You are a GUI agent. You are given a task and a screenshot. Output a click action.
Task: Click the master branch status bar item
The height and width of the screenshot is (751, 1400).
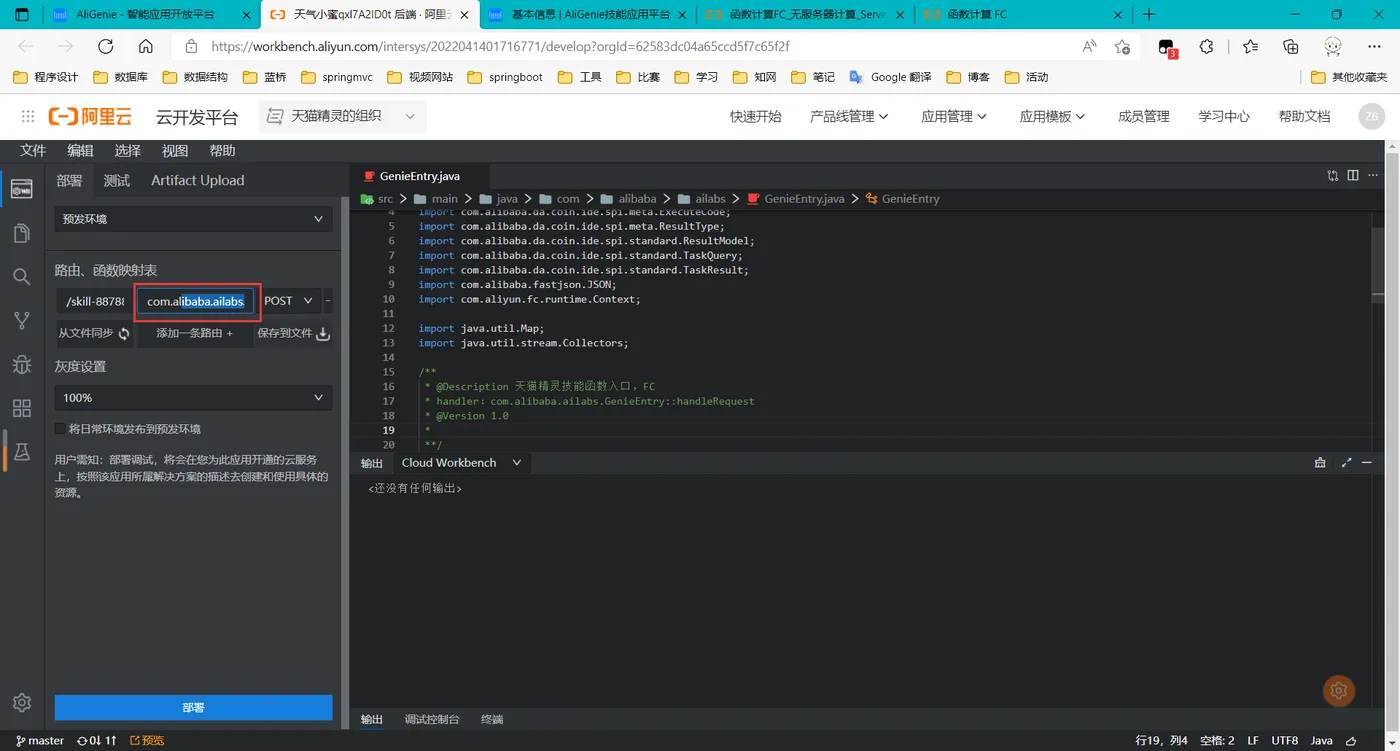click(x=40, y=741)
